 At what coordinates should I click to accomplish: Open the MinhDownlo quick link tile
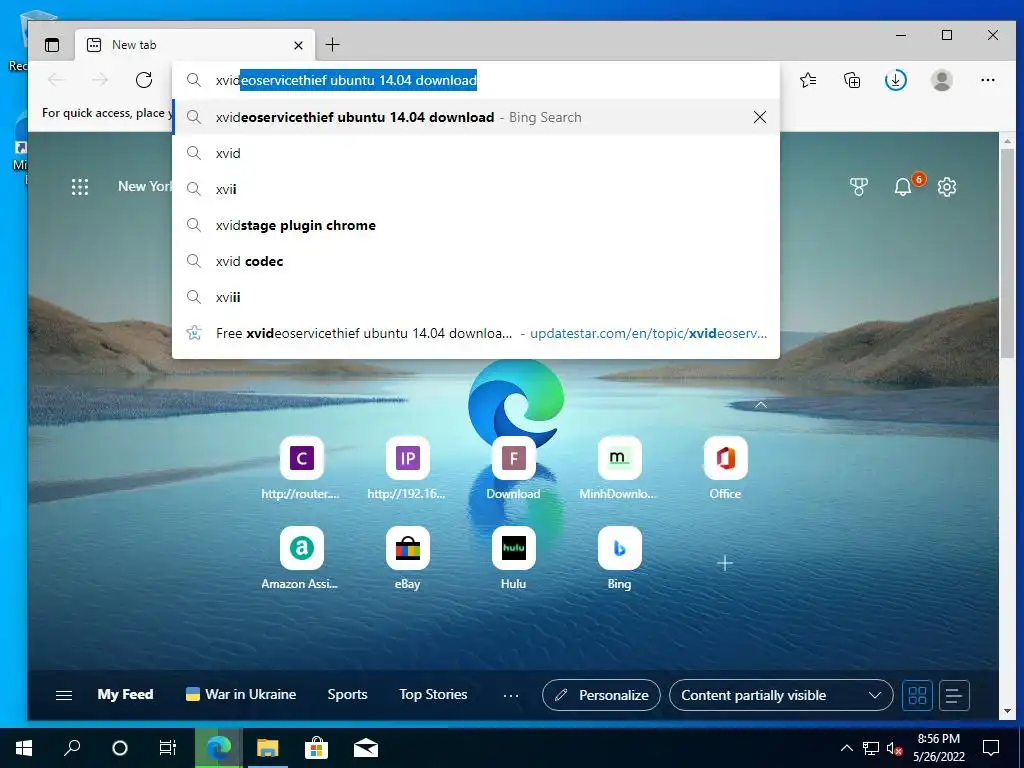pyautogui.click(x=619, y=468)
